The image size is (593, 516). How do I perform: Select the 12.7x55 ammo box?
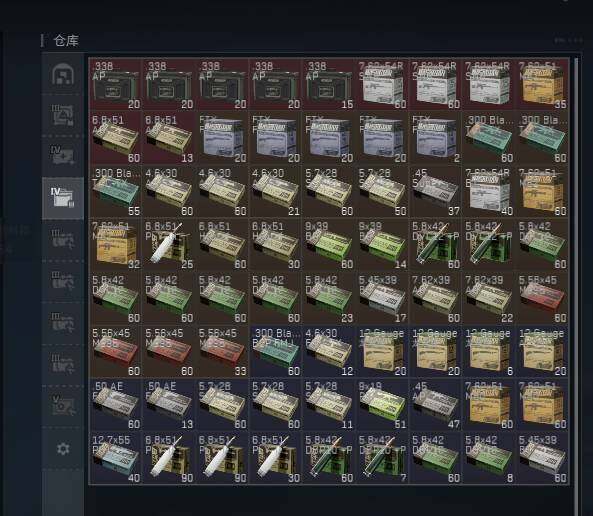[115, 457]
